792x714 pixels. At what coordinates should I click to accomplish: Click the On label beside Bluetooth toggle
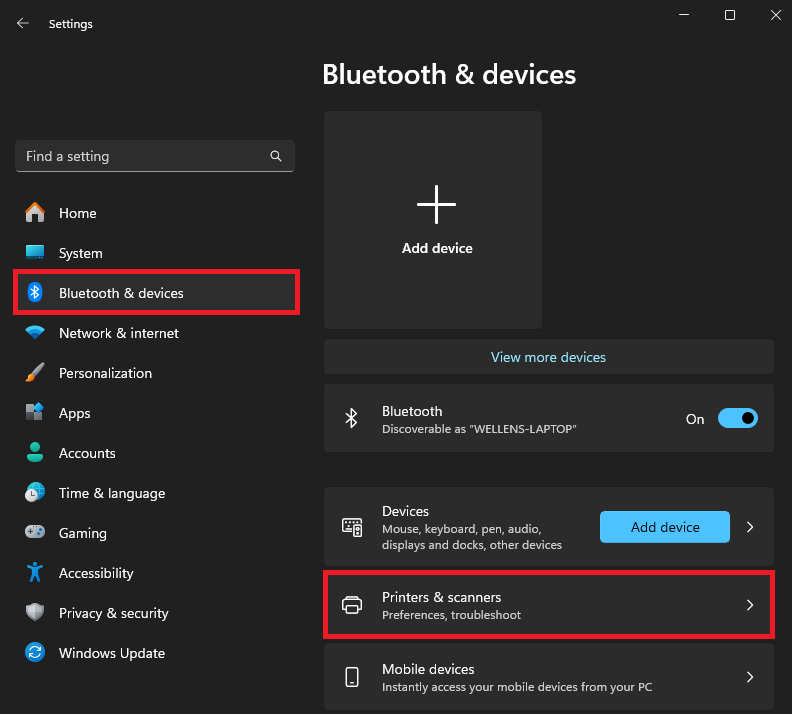tap(695, 419)
